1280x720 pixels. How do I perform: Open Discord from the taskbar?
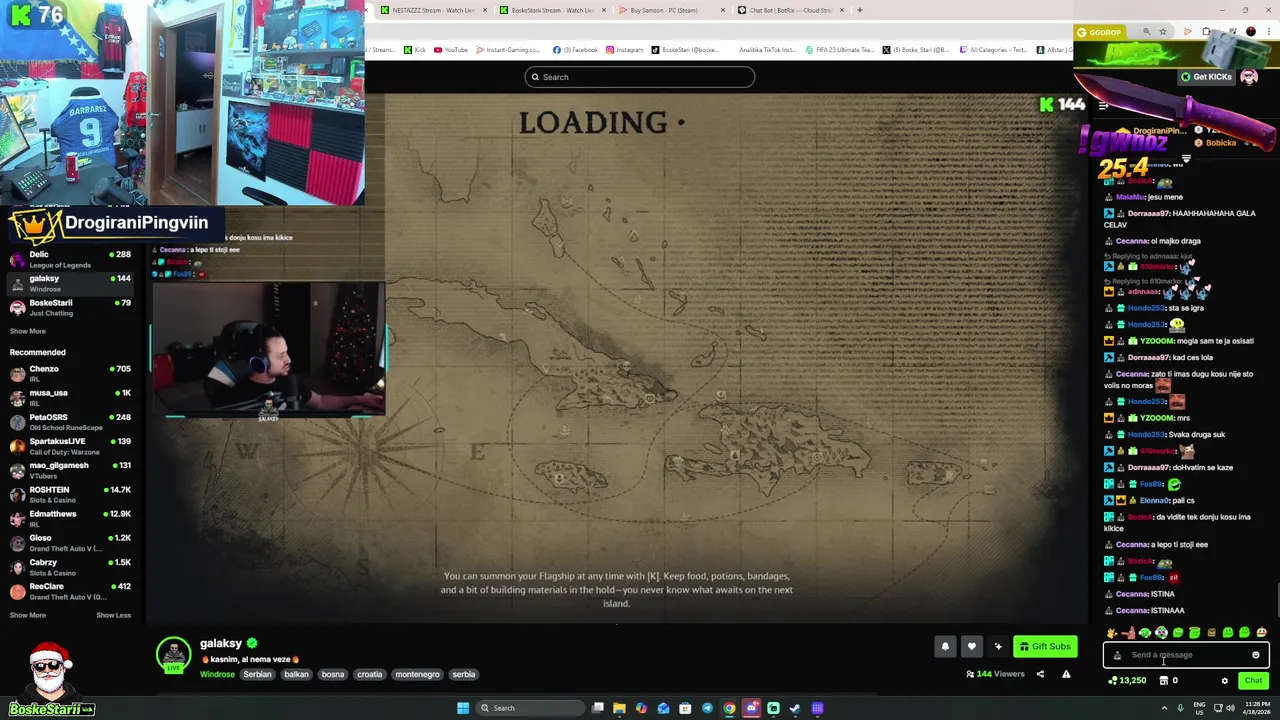tap(751, 708)
